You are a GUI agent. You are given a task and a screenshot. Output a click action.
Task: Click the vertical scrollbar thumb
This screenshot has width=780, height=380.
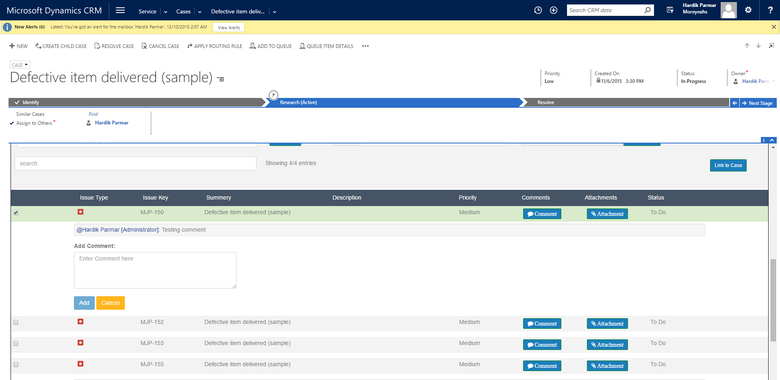click(x=773, y=299)
